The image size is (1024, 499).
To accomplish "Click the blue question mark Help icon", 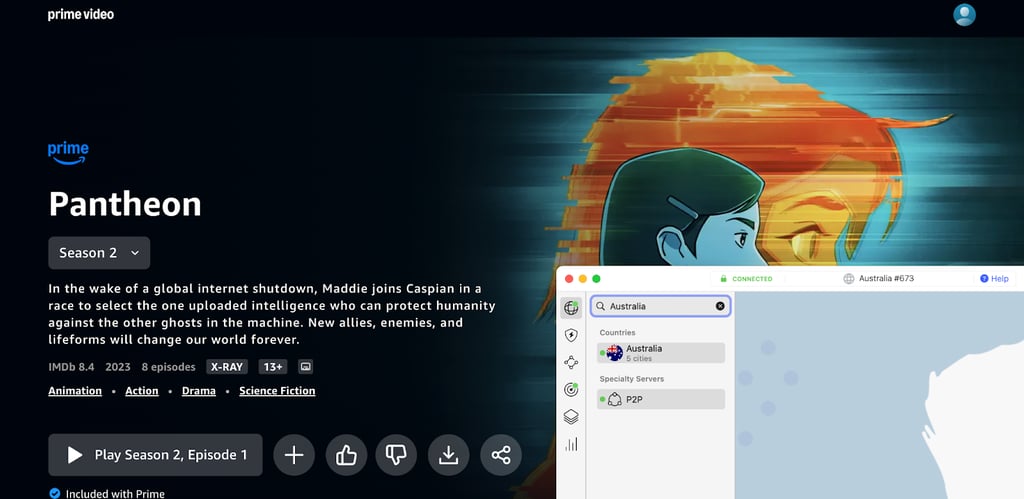I will [x=984, y=278].
